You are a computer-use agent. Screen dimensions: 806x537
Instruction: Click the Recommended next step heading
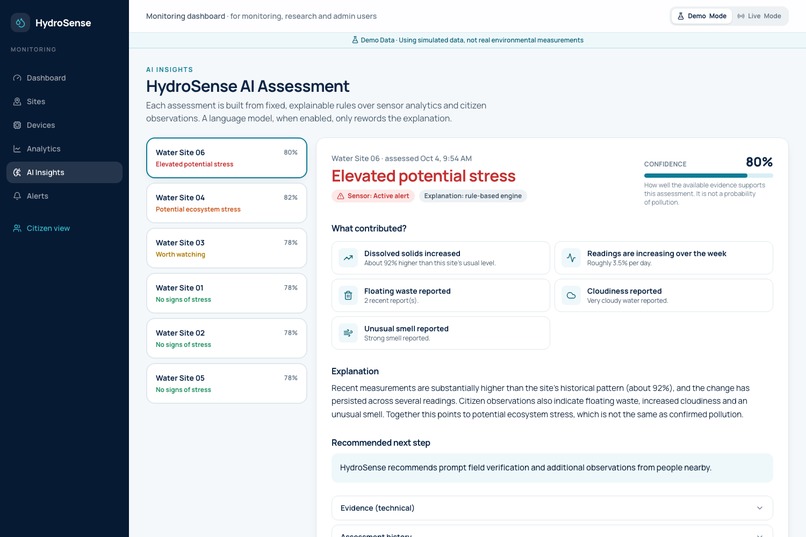click(381, 443)
